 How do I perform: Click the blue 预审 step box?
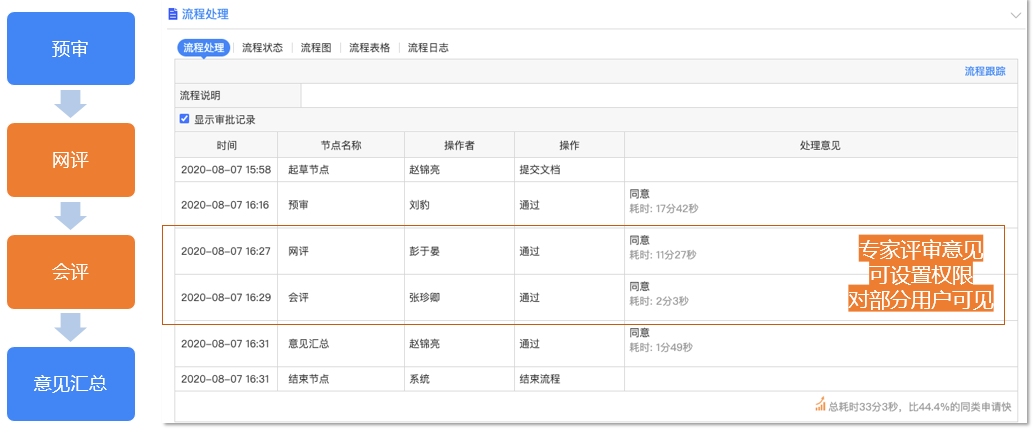pos(71,49)
